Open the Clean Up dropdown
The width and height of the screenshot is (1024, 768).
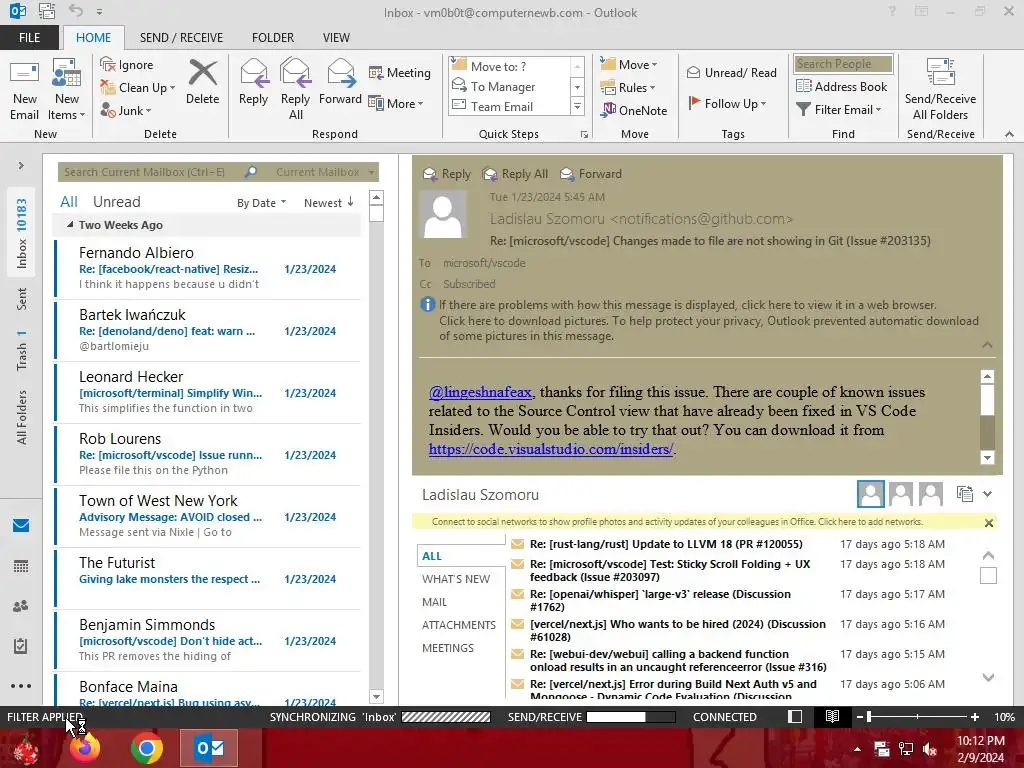pos(137,88)
